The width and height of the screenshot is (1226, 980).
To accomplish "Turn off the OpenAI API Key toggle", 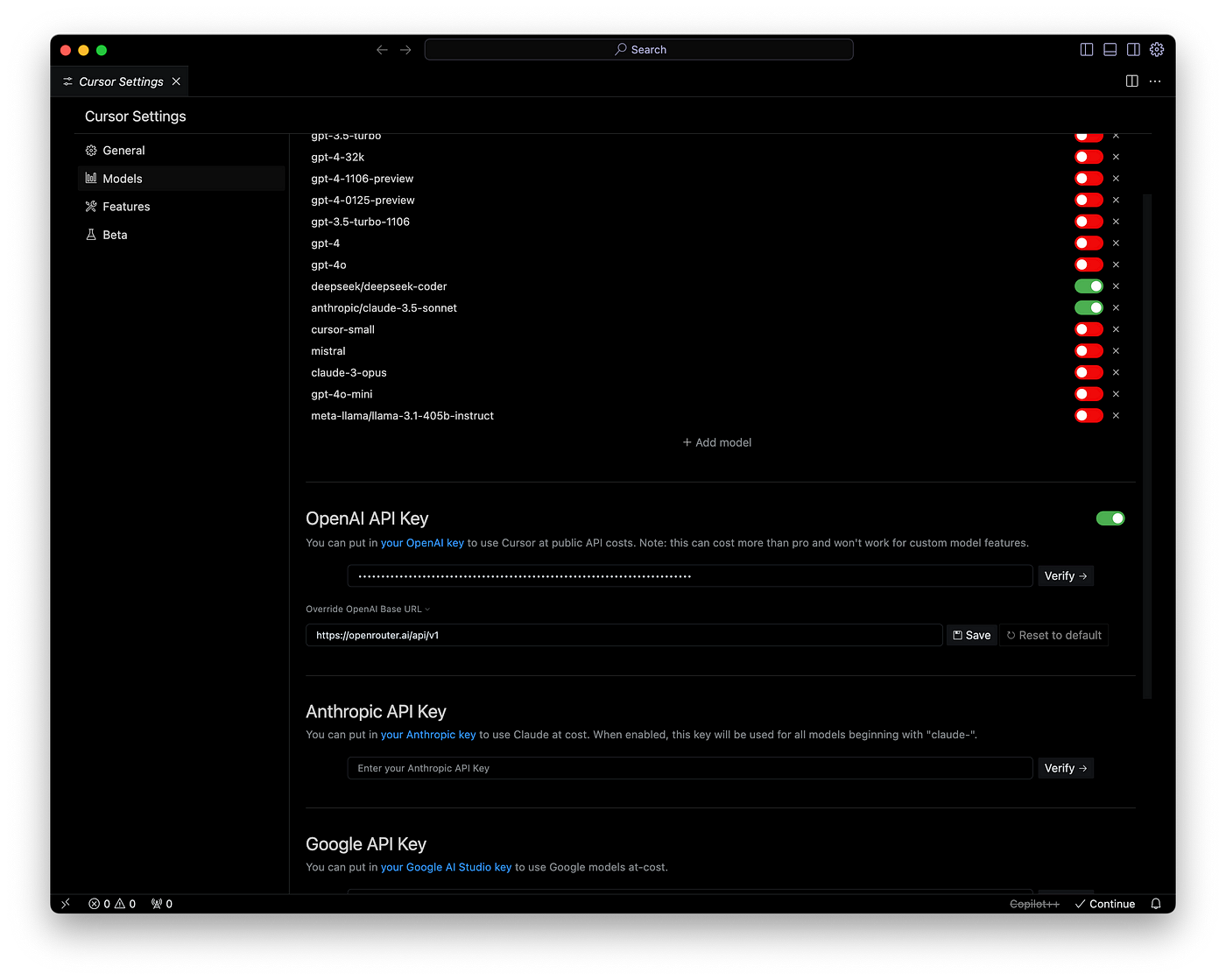I will [x=1110, y=518].
